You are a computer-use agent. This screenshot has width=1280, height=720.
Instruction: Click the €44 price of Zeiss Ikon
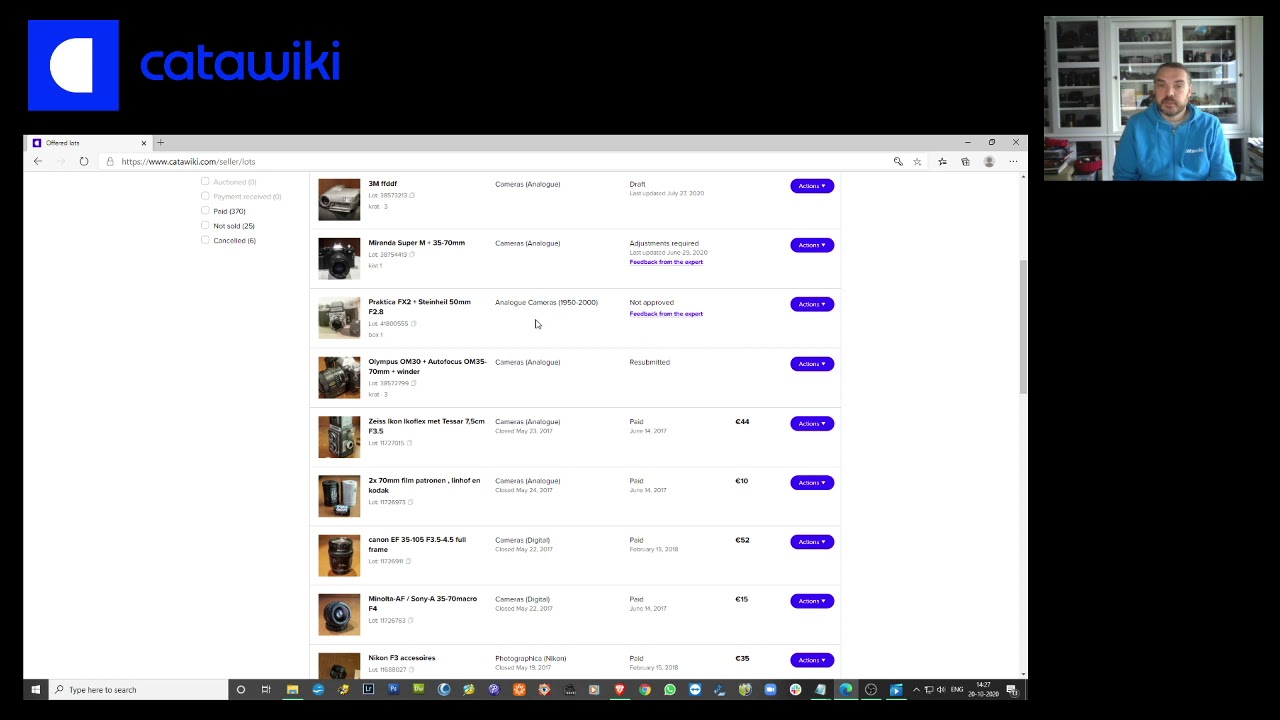742,422
